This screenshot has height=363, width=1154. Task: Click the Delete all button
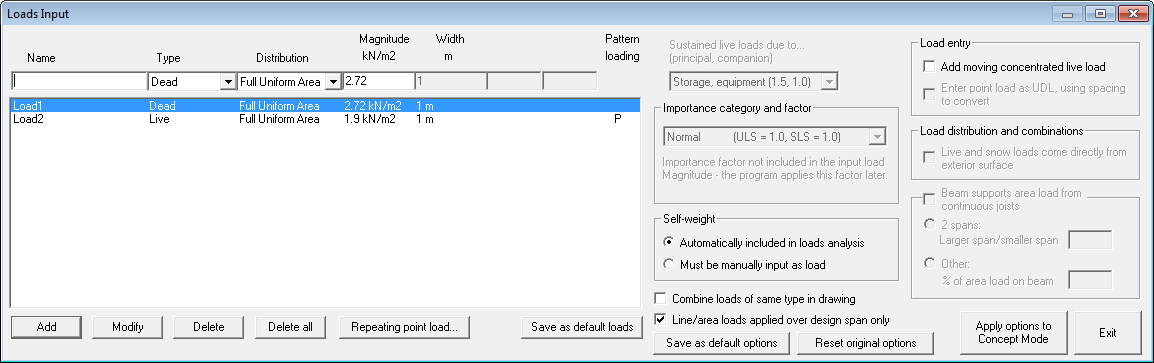pyautogui.click(x=291, y=327)
